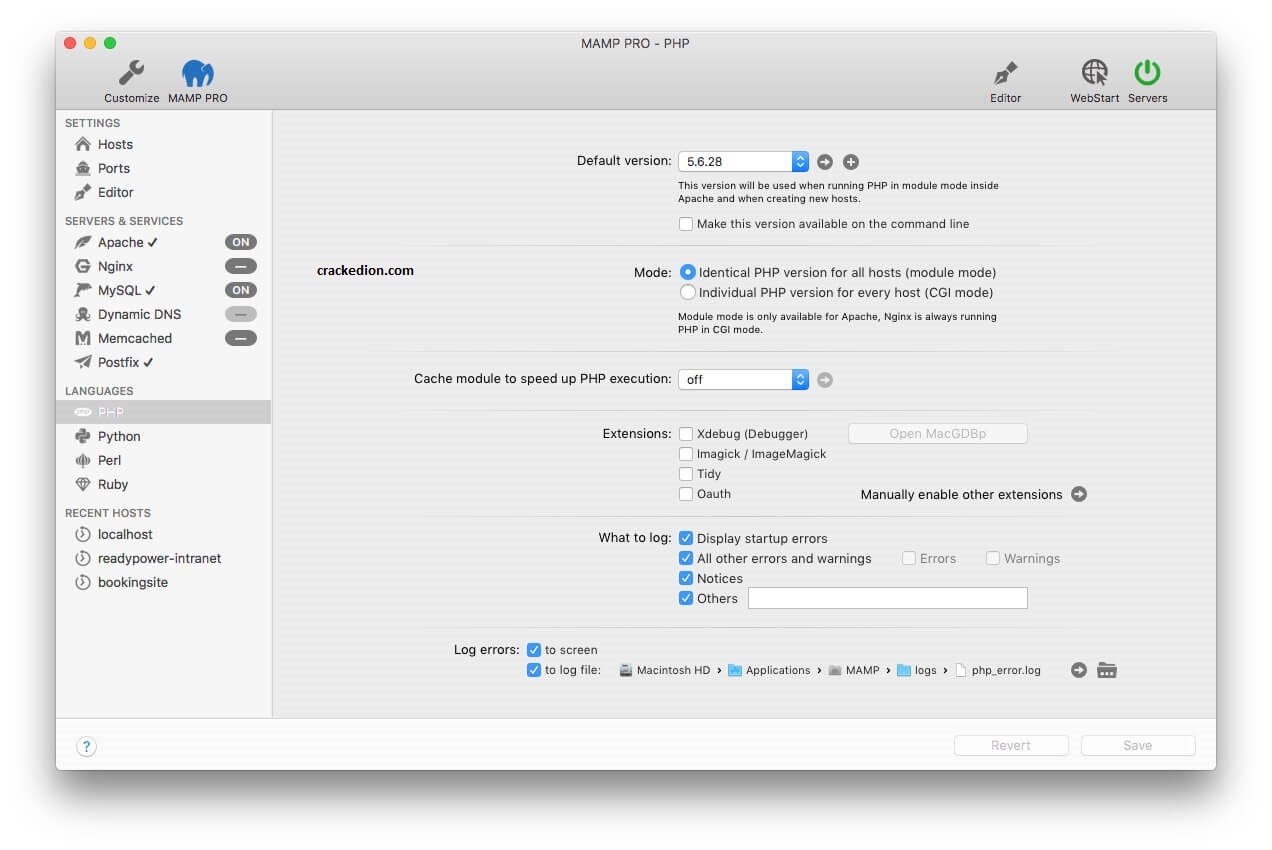Open the bookingsite recent host
This screenshot has width=1272, height=850.
(x=163, y=582)
